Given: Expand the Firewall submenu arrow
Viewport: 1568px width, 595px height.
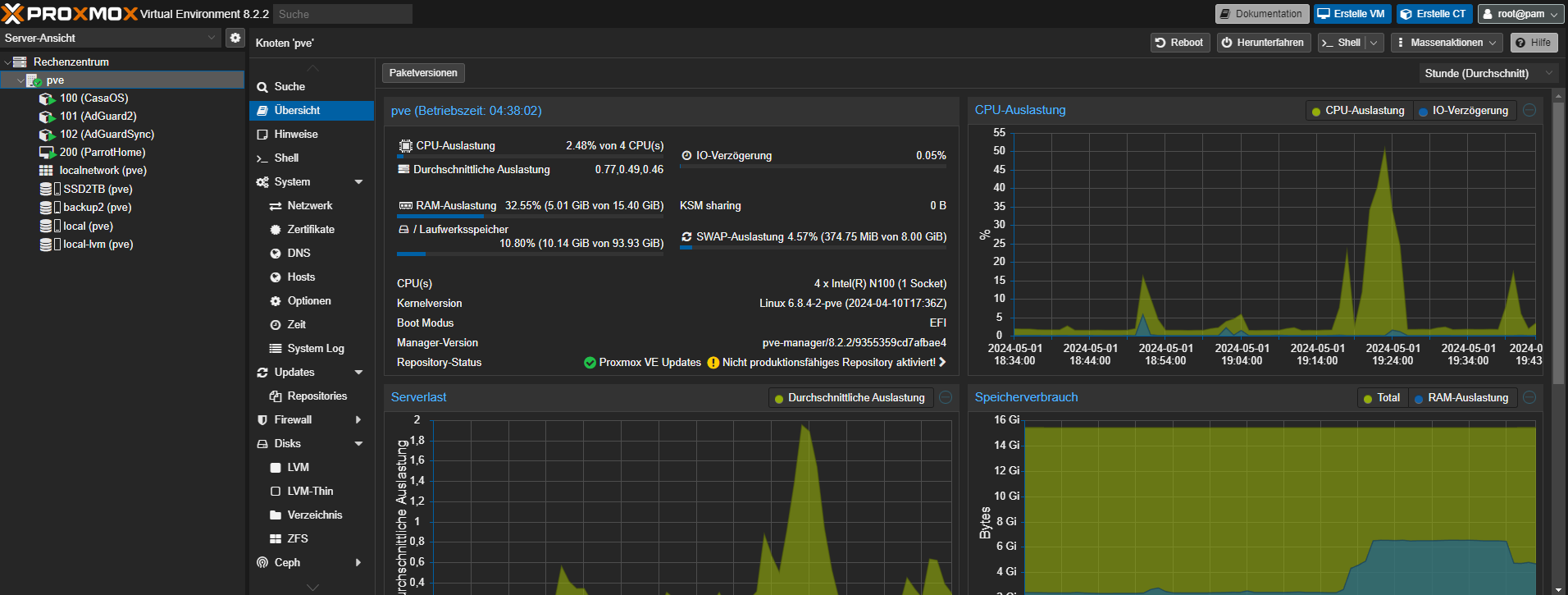Looking at the screenshot, I should click(x=358, y=420).
